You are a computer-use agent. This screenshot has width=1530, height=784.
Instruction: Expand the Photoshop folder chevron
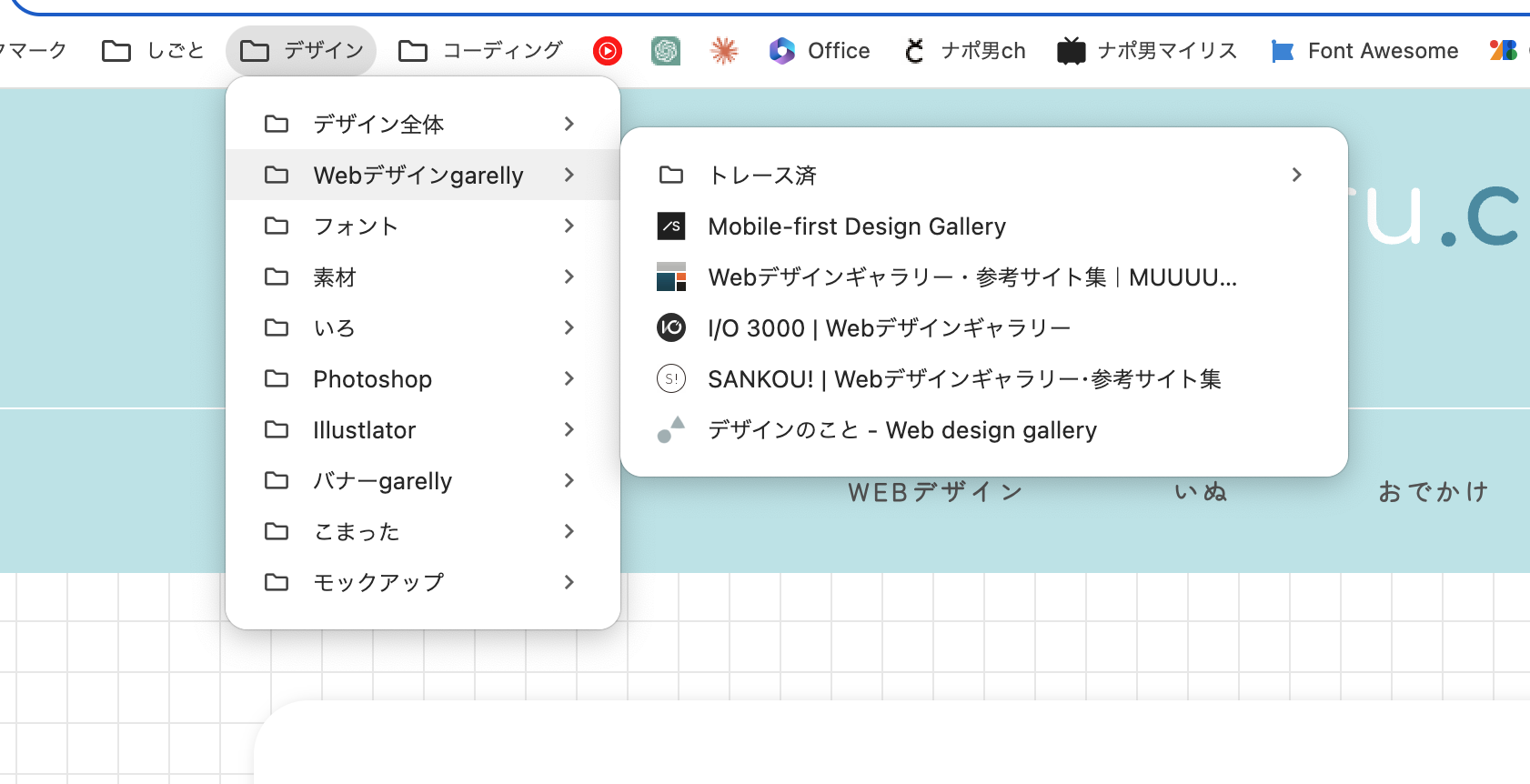point(569,378)
